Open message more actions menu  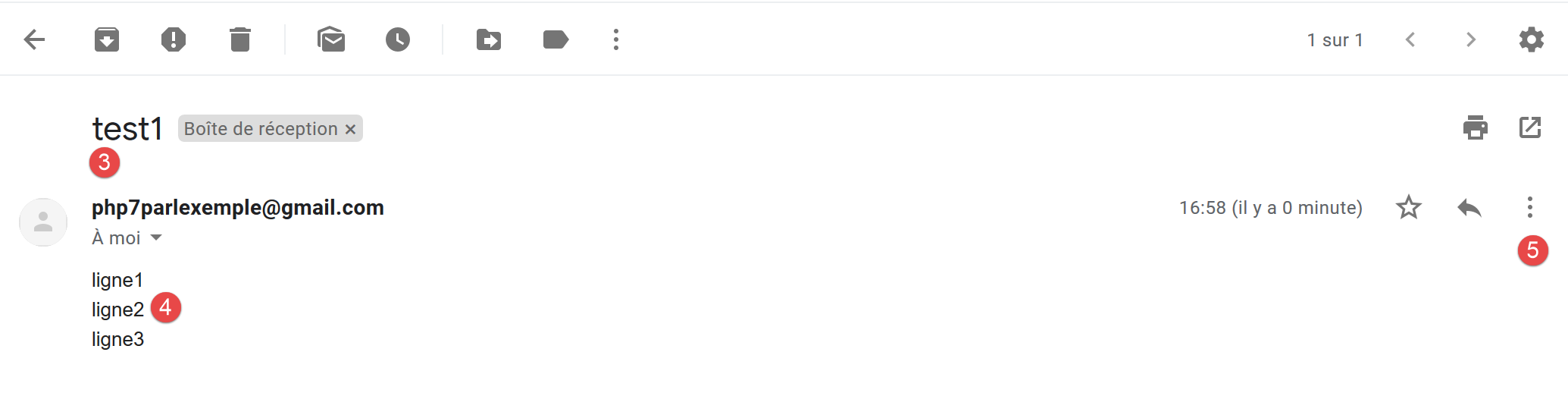(x=1530, y=207)
